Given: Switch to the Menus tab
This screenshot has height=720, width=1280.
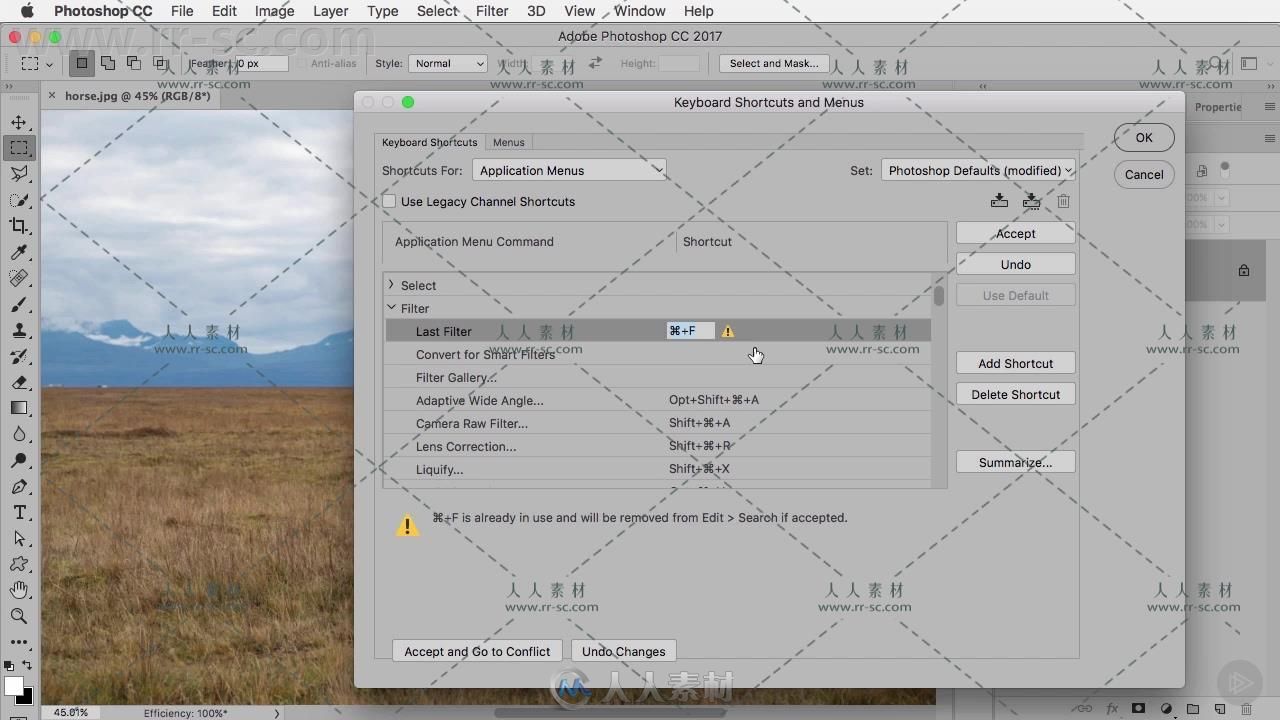Looking at the screenshot, I should 508,142.
